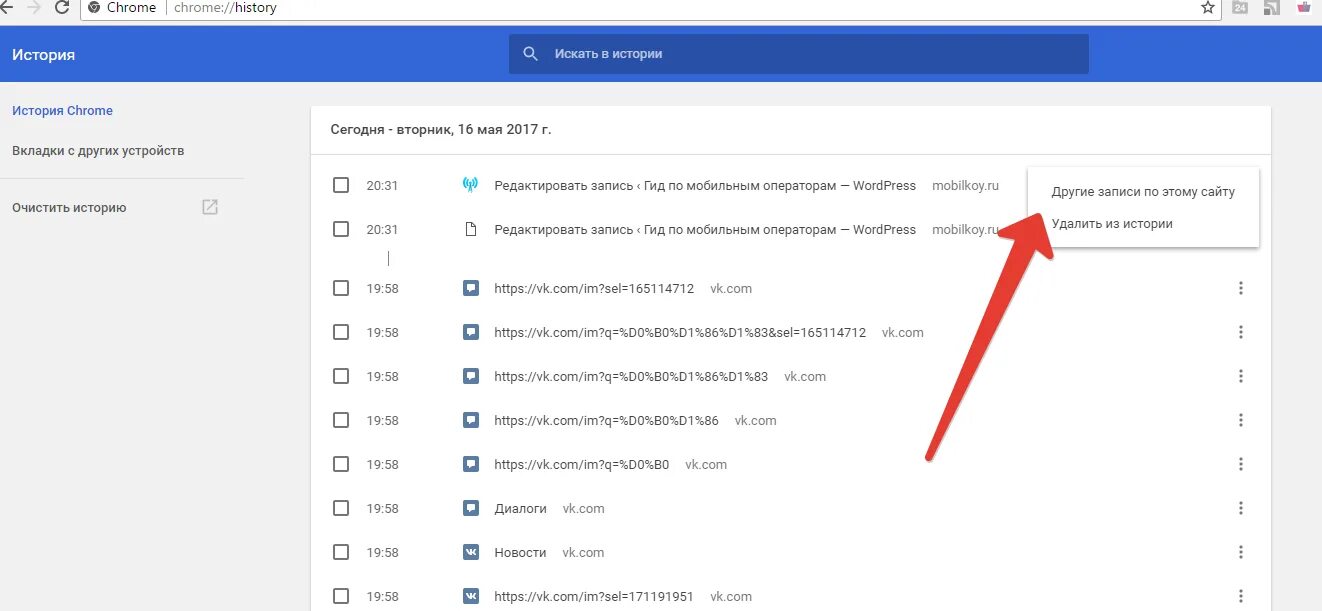
Task: Click the 'Искать в истории' search field
Action: [x=798, y=54]
